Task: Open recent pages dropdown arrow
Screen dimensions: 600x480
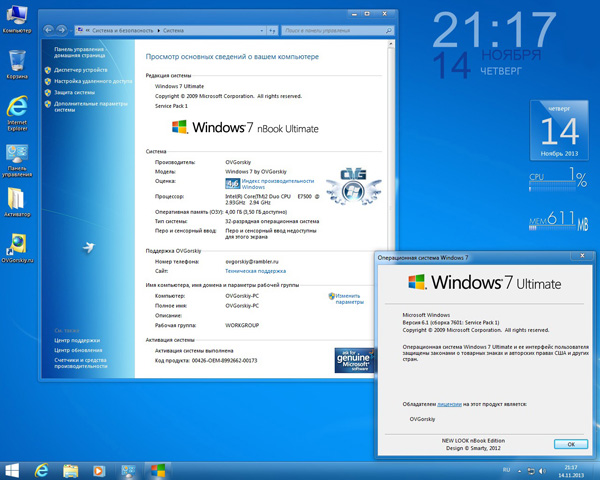Action: 71,30
